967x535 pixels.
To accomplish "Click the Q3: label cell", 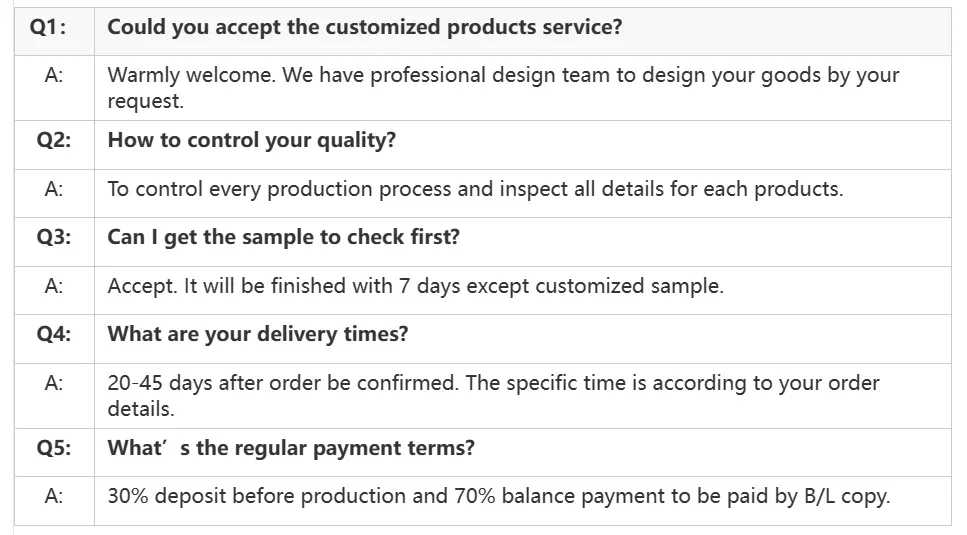I will [x=54, y=242].
